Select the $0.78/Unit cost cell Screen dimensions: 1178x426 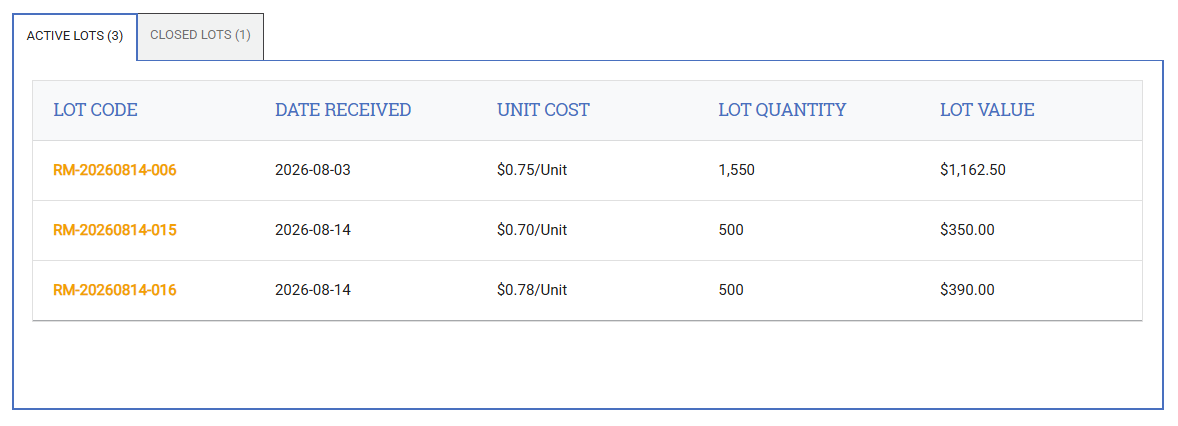point(532,290)
